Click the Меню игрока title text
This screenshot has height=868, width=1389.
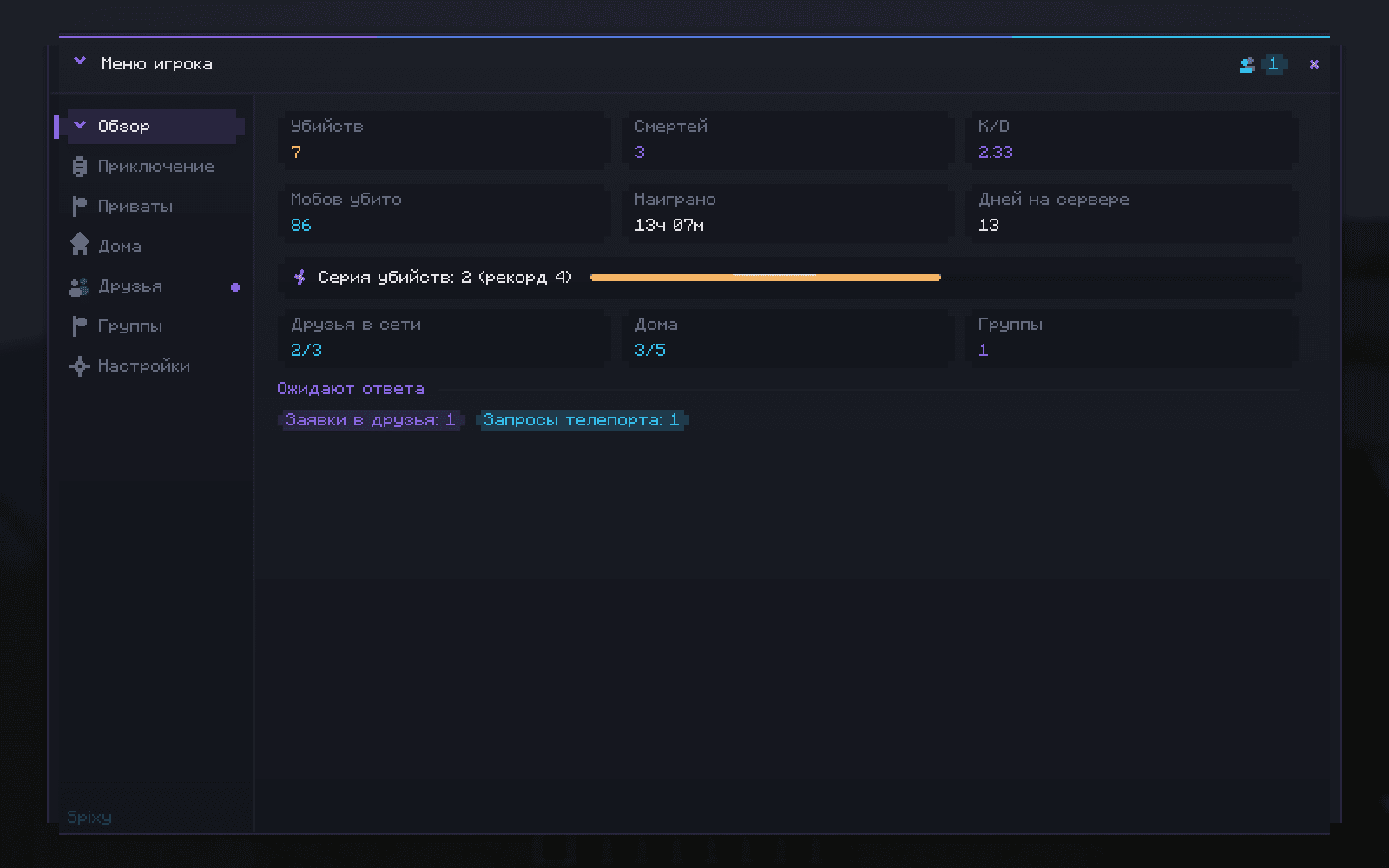click(157, 63)
